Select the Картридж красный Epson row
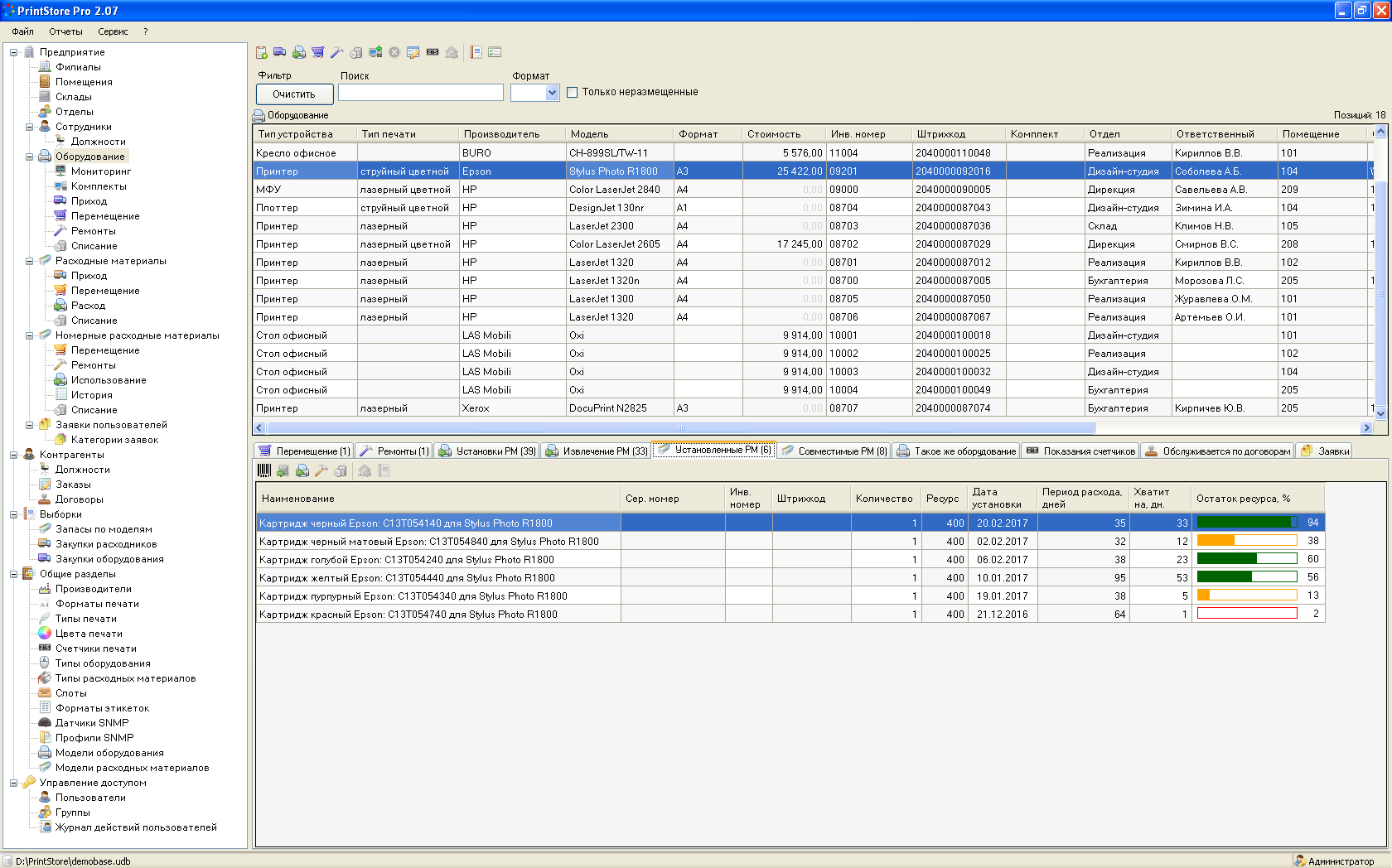1392x868 pixels. point(790,614)
